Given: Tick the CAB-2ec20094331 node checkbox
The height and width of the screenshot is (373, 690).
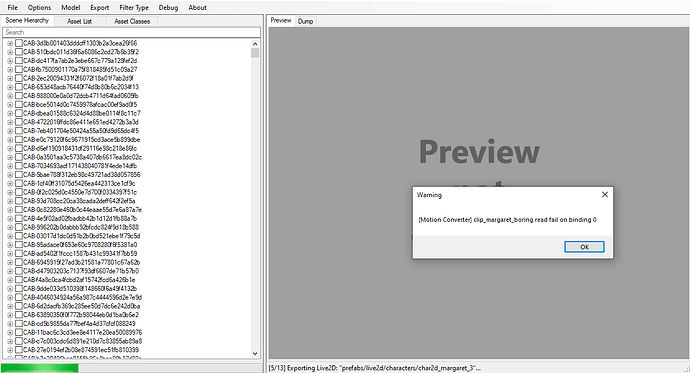Looking at the screenshot, I should [x=18, y=78].
